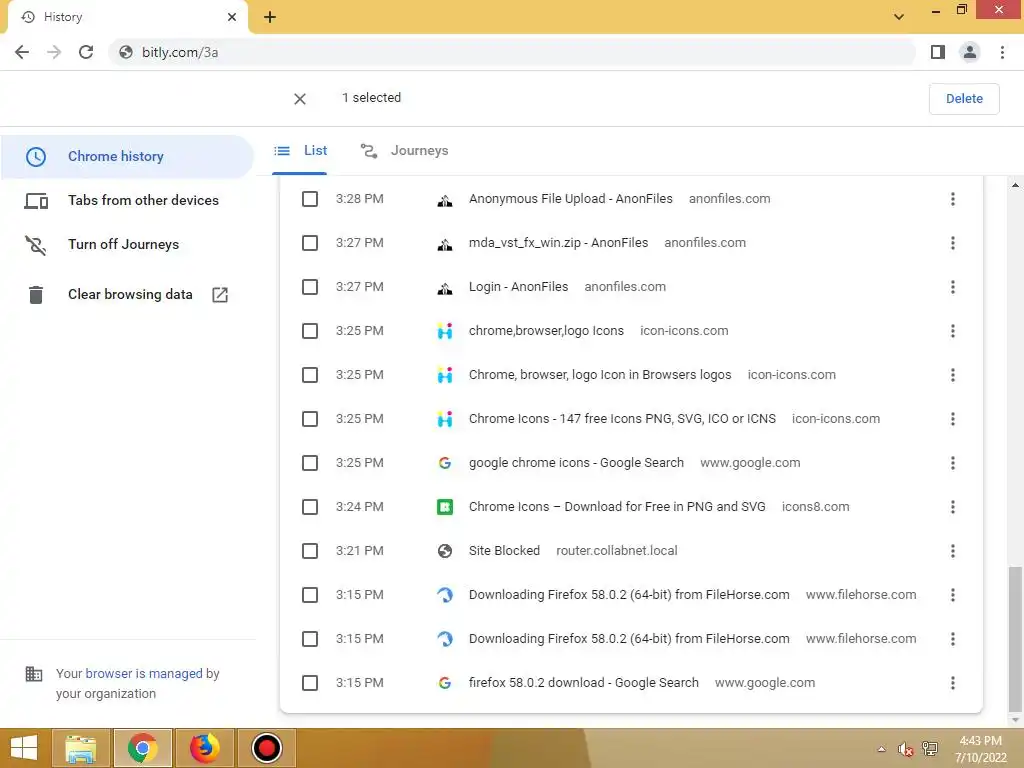Cancel the selection with the X icon
Image resolution: width=1024 pixels, height=768 pixels.
300,99
